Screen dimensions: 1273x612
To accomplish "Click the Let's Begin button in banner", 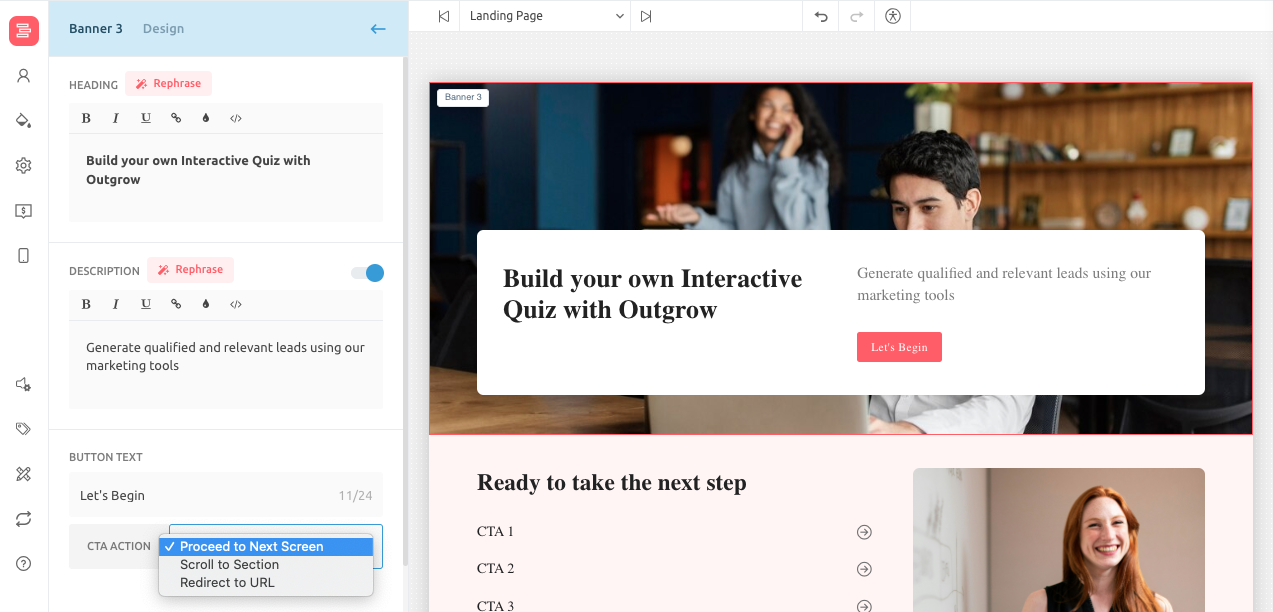I will (899, 347).
